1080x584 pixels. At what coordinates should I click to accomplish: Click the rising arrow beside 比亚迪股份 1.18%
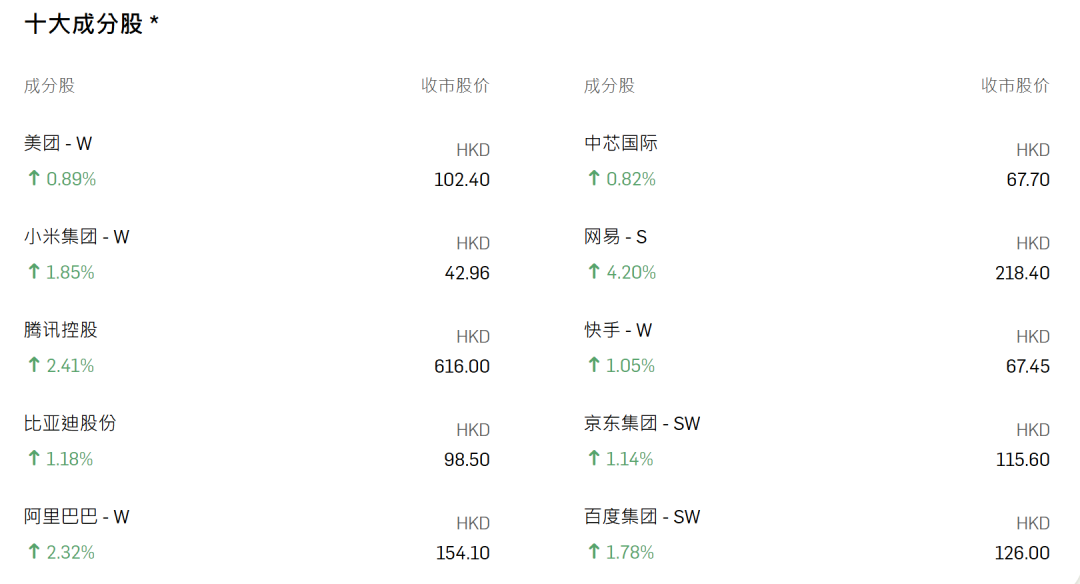tap(33, 459)
